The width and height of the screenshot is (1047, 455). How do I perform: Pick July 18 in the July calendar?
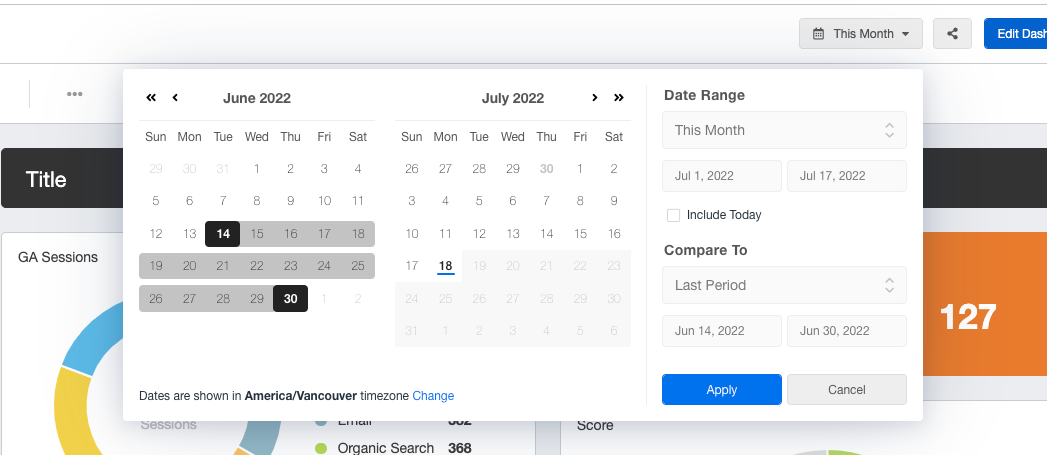tap(446, 266)
